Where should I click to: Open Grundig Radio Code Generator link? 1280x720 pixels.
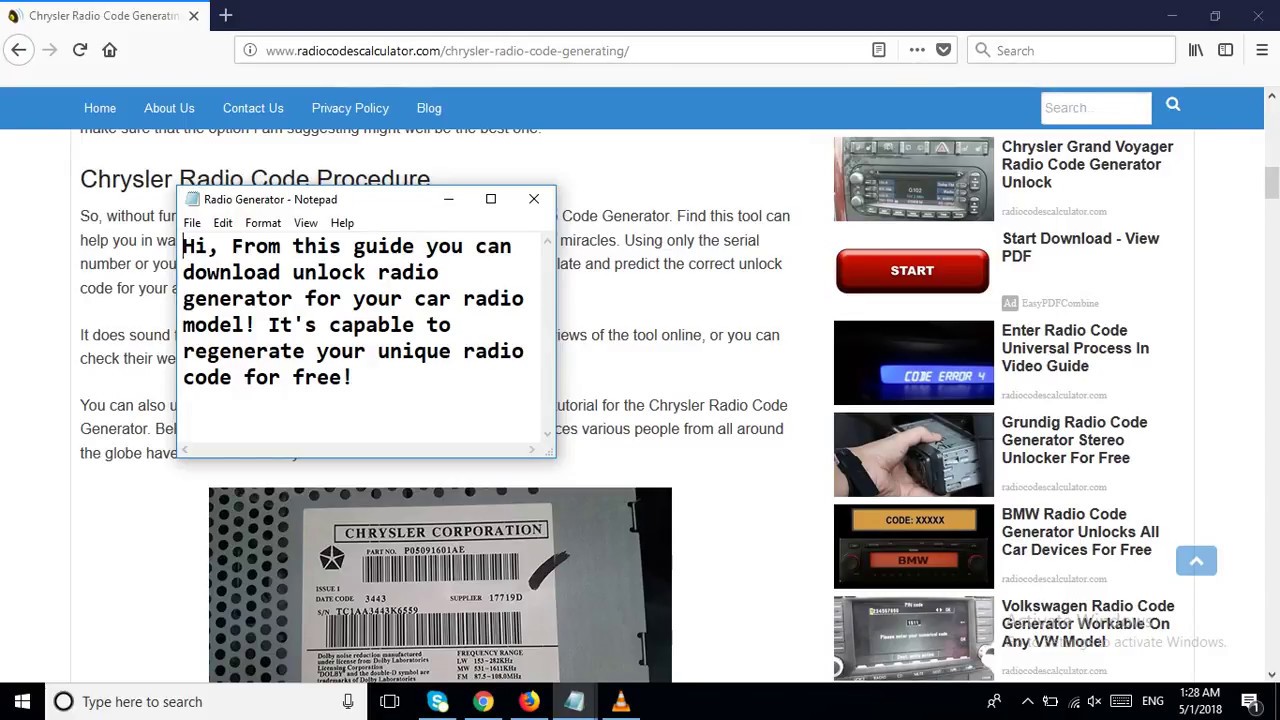pyautogui.click(x=1074, y=440)
